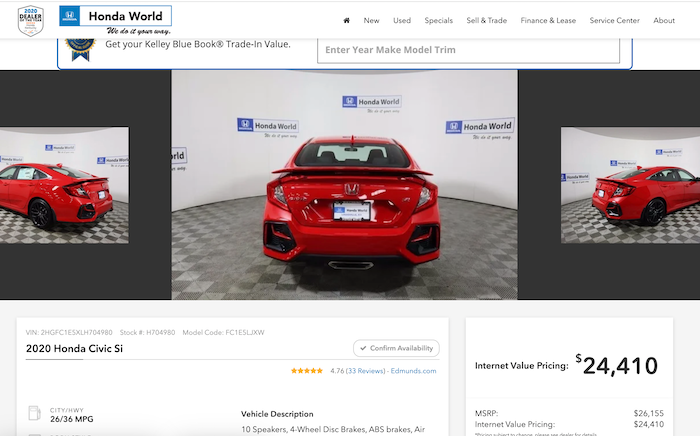The width and height of the screenshot is (700, 436).
Task: Click the main rear-view car photo
Action: 345,185
